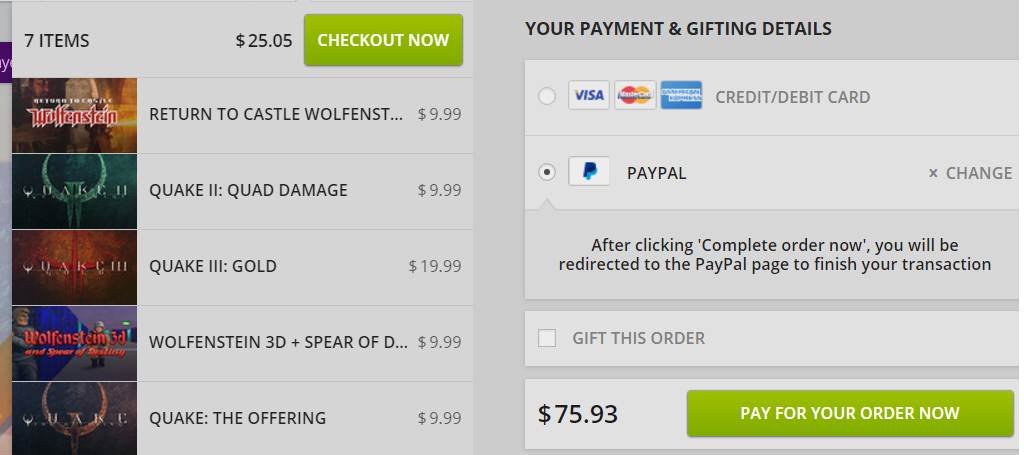1024x455 pixels.
Task: Click PAY FOR YOUR ORDER NOW button
Action: (x=850, y=413)
